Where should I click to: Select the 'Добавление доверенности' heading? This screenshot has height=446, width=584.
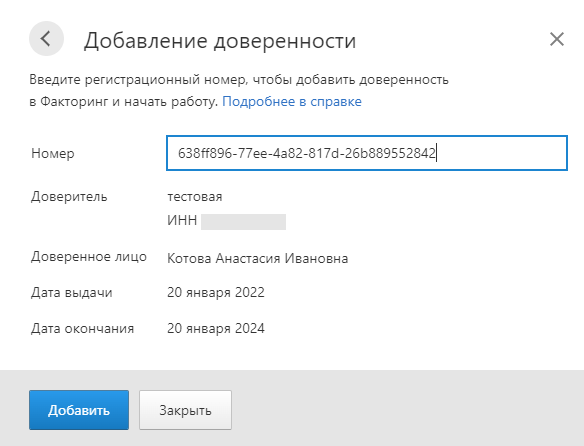click(220, 41)
